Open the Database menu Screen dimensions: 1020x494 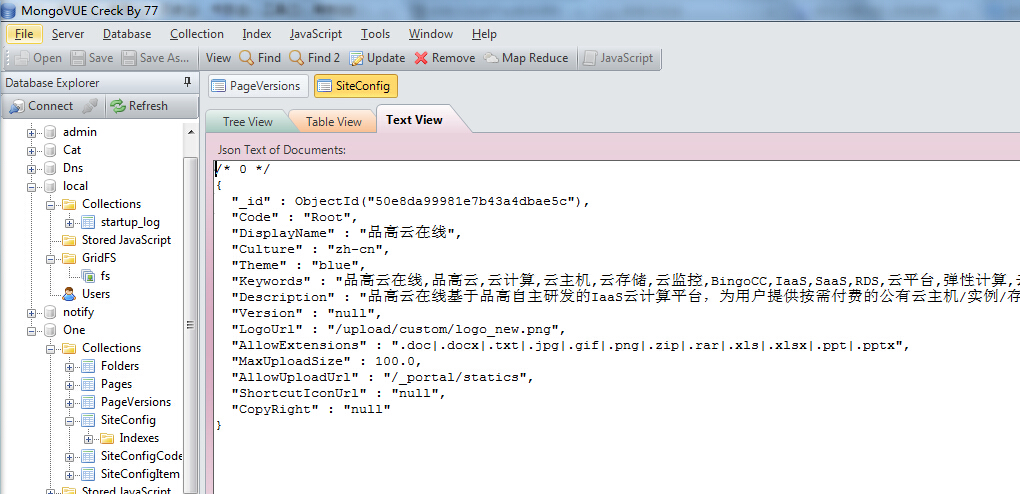(x=127, y=34)
